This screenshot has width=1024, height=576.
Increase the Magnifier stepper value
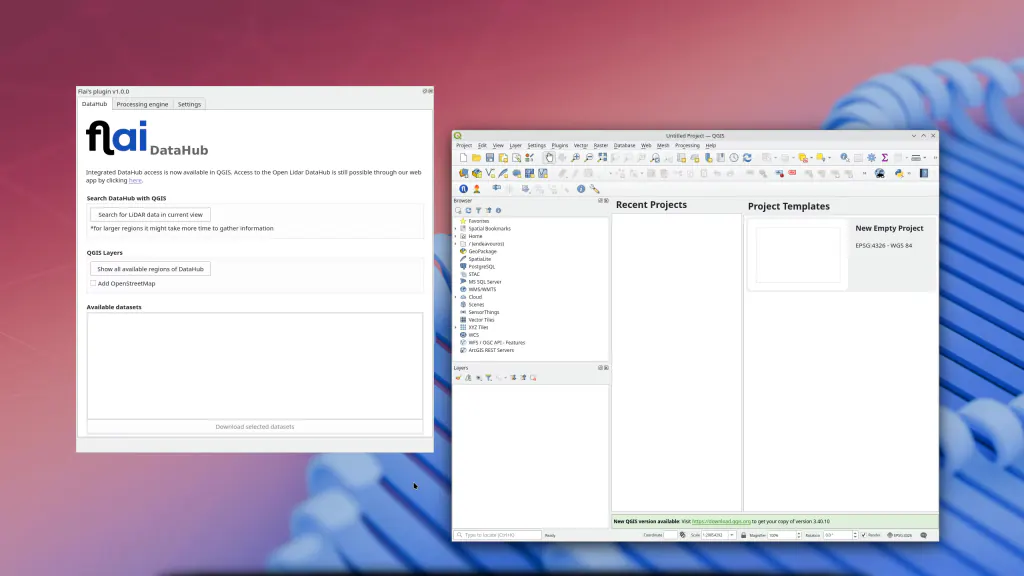(798, 534)
